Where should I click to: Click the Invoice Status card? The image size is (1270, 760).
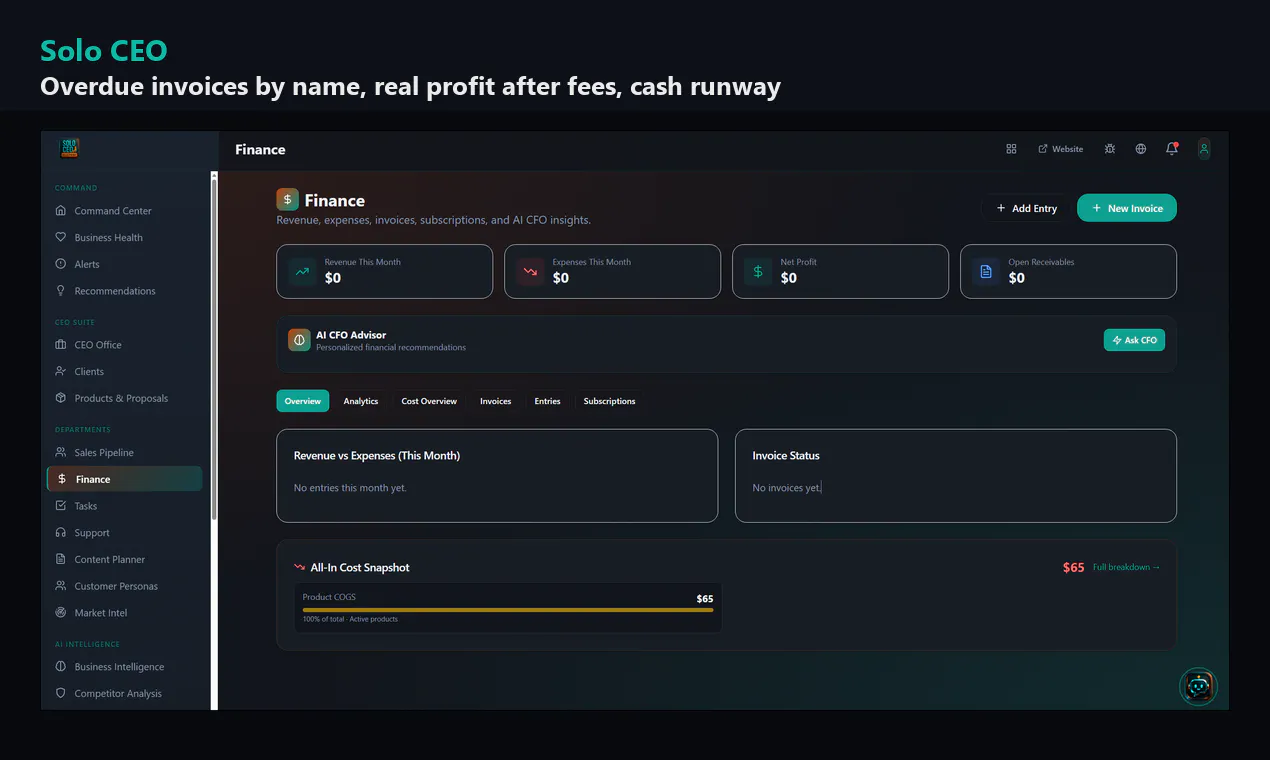tap(956, 476)
